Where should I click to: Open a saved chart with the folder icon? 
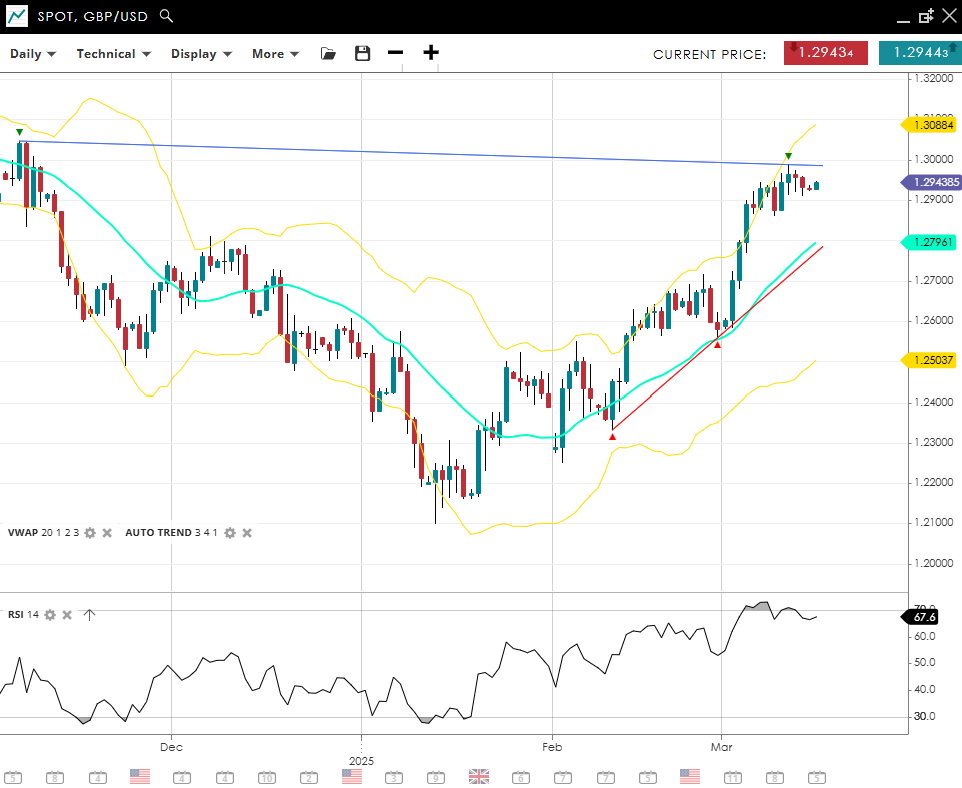click(x=328, y=54)
